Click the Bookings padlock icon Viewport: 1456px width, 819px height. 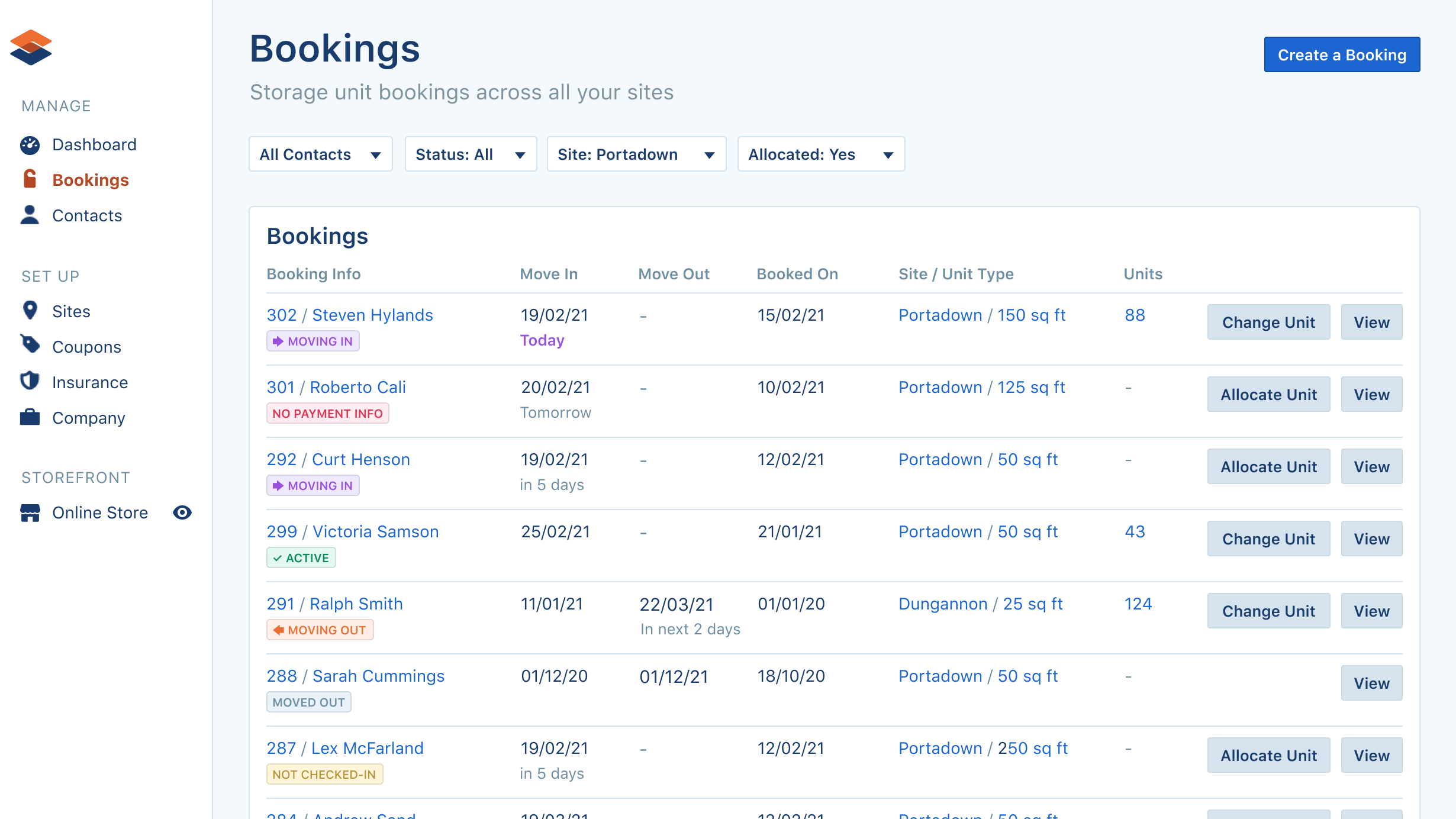[x=30, y=179]
